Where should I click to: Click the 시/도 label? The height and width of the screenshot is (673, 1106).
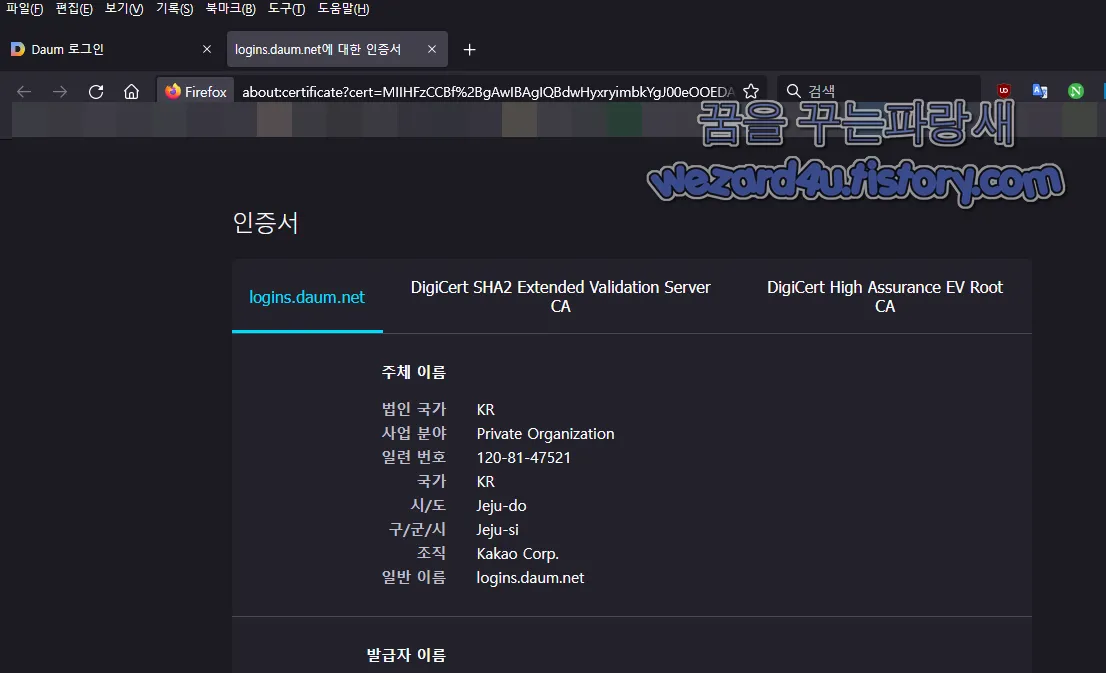point(428,505)
